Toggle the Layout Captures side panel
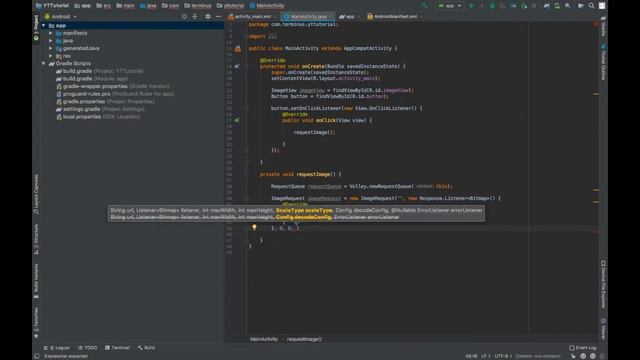The image size is (640, 360). (x=36, y=195)
